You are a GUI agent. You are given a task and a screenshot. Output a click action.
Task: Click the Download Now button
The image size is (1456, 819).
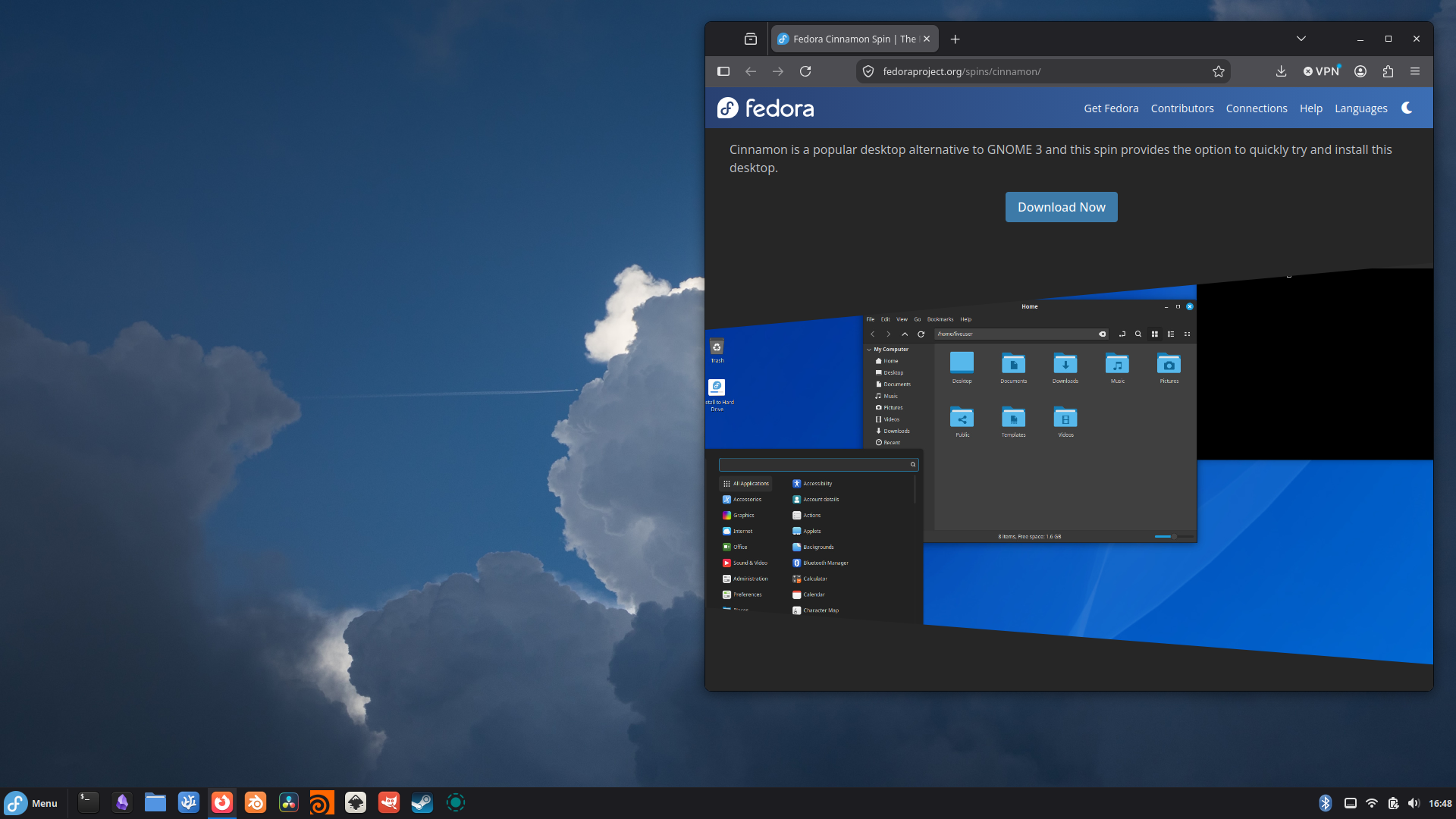coord(1062,207)
